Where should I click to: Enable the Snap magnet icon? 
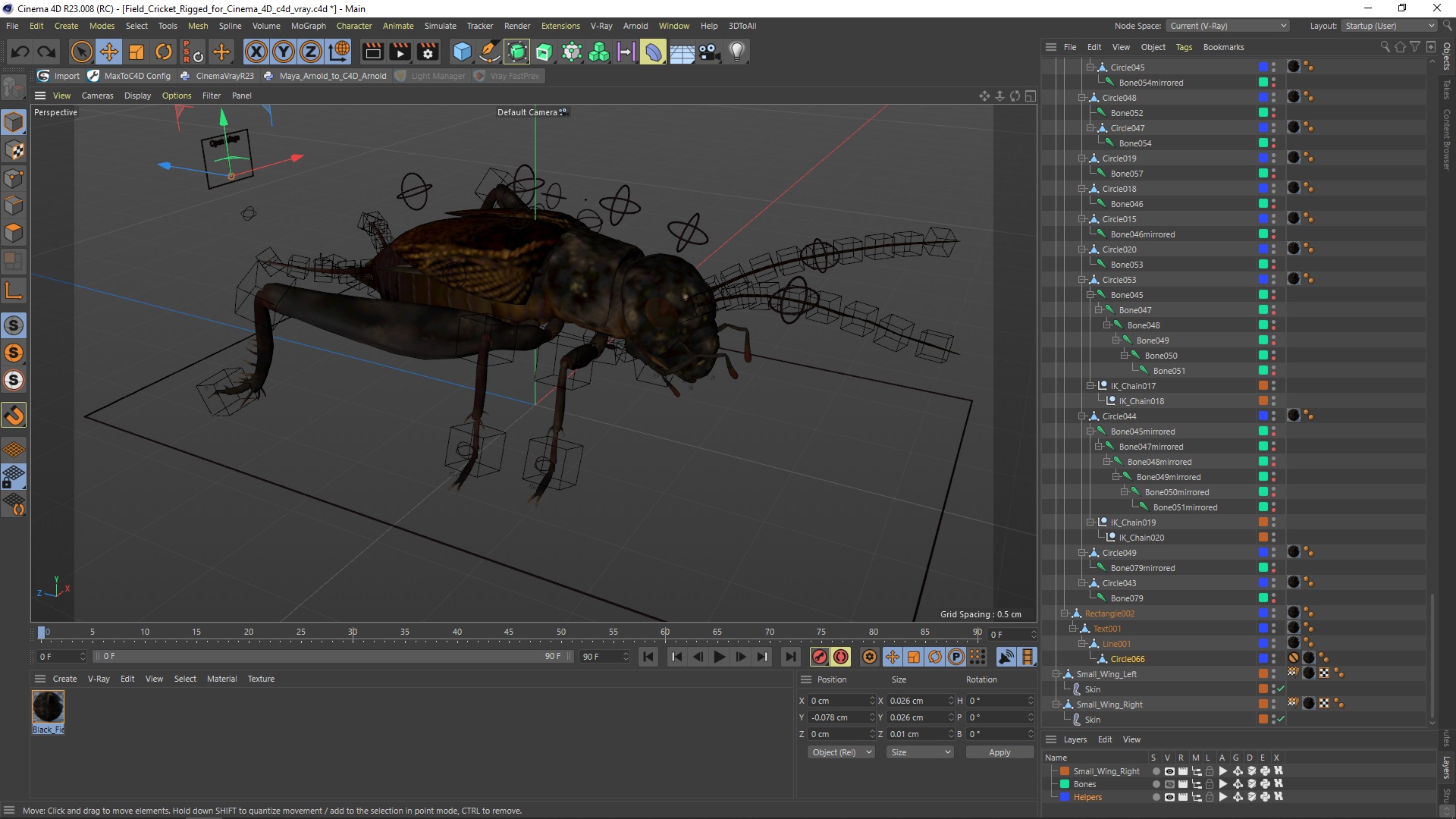14,415
